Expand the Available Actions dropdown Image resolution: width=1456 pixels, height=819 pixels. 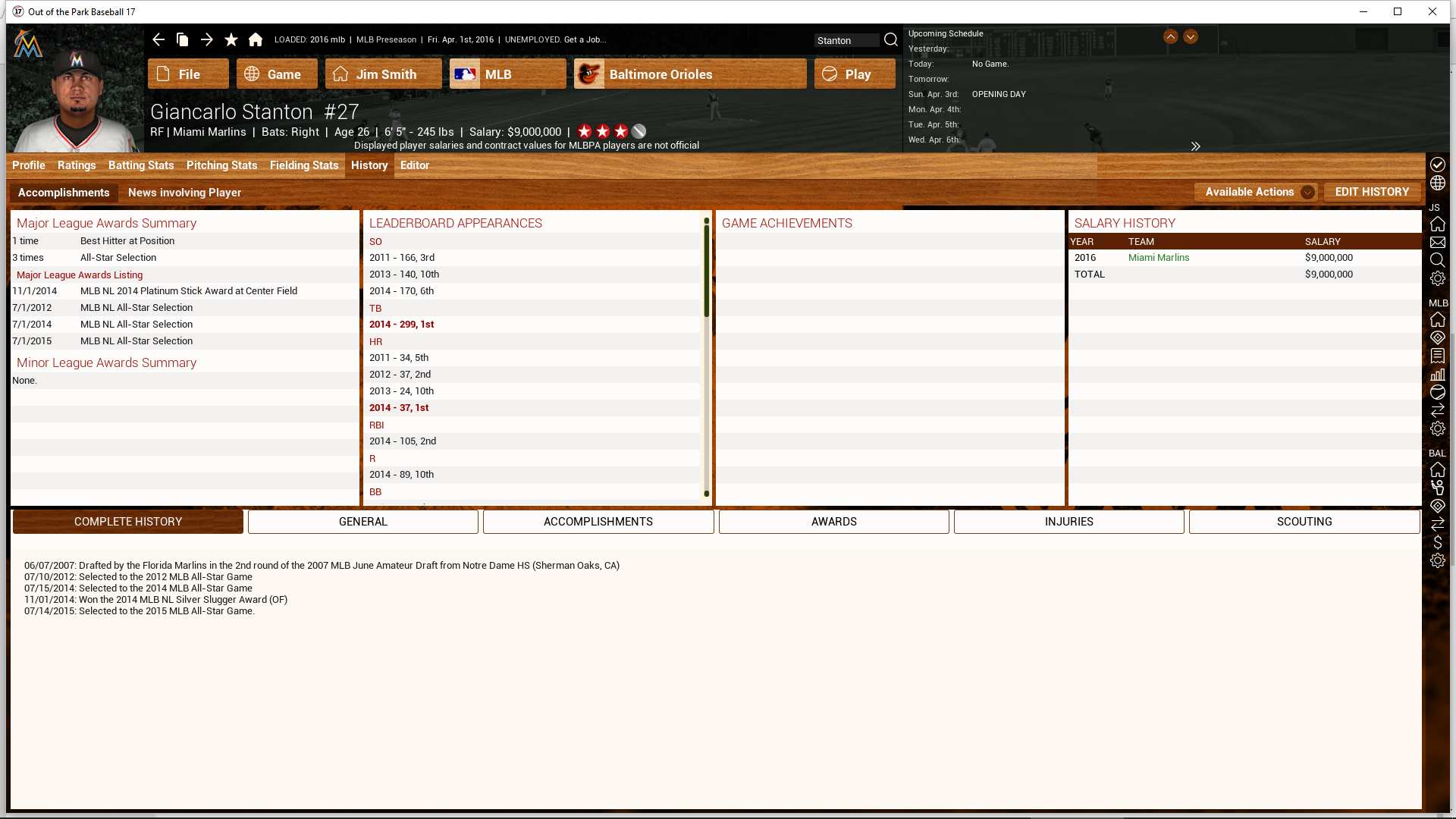tap(1256, 192)
